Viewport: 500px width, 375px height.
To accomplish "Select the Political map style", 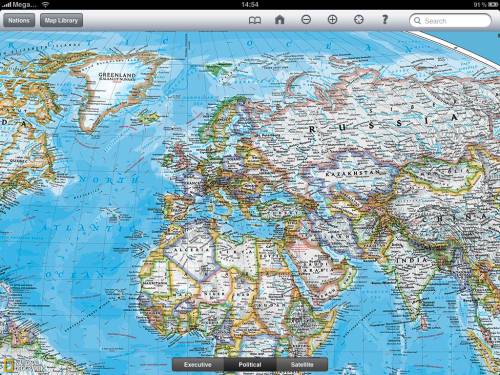I will click(250, 364).
